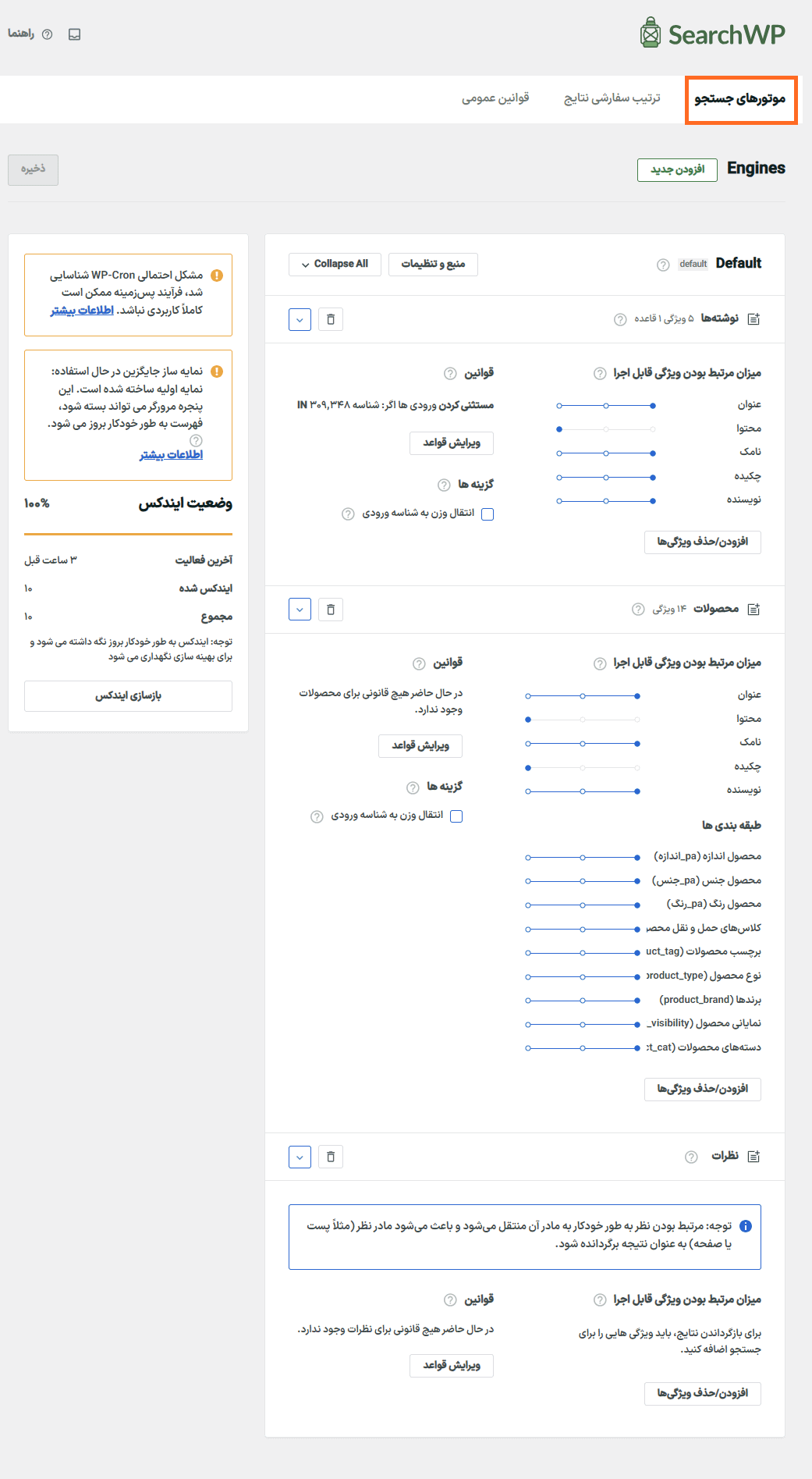The height and width of the screenshot is (1479, 812).
Task: Click the افزودن جدید engine button
Action: click(677, 169)
